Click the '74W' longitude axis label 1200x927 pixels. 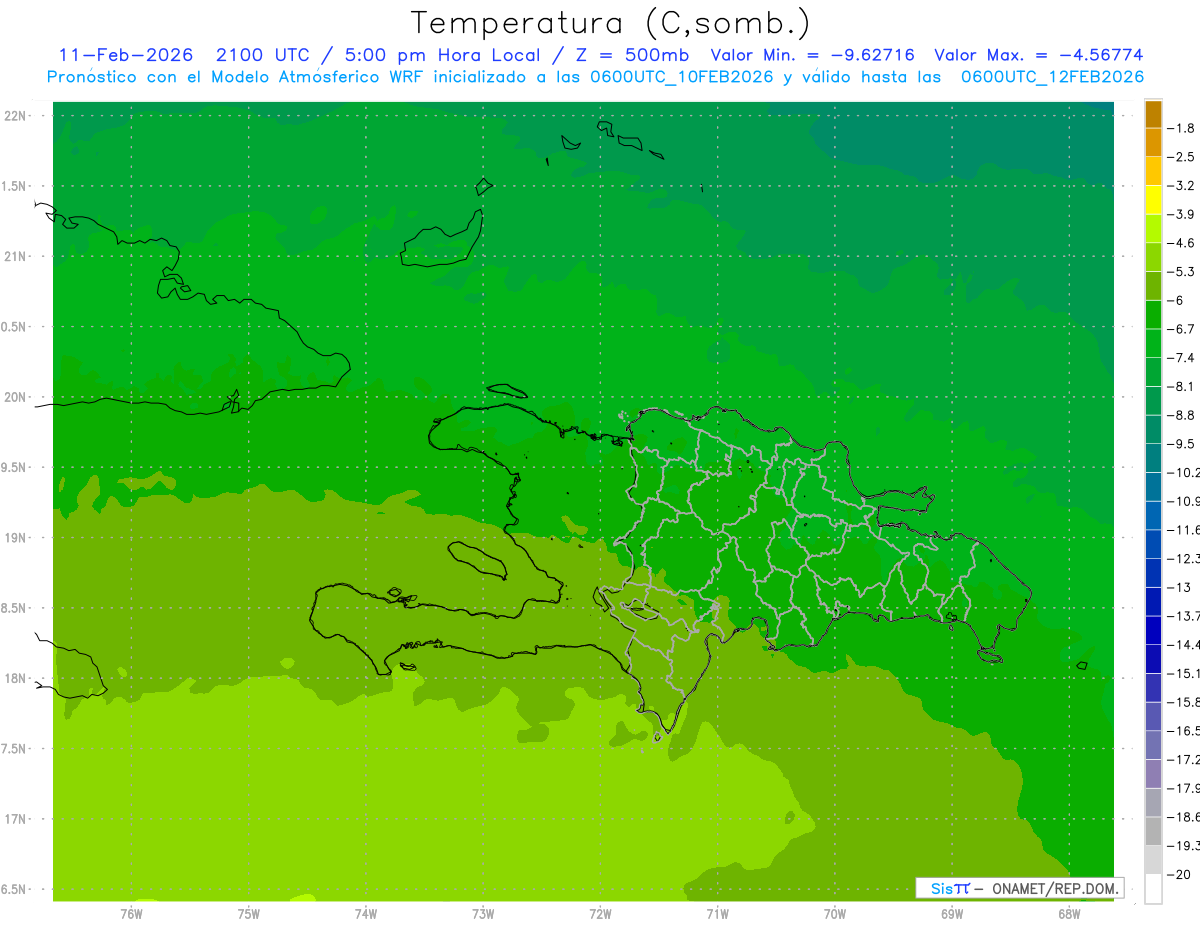click(366, 913)
